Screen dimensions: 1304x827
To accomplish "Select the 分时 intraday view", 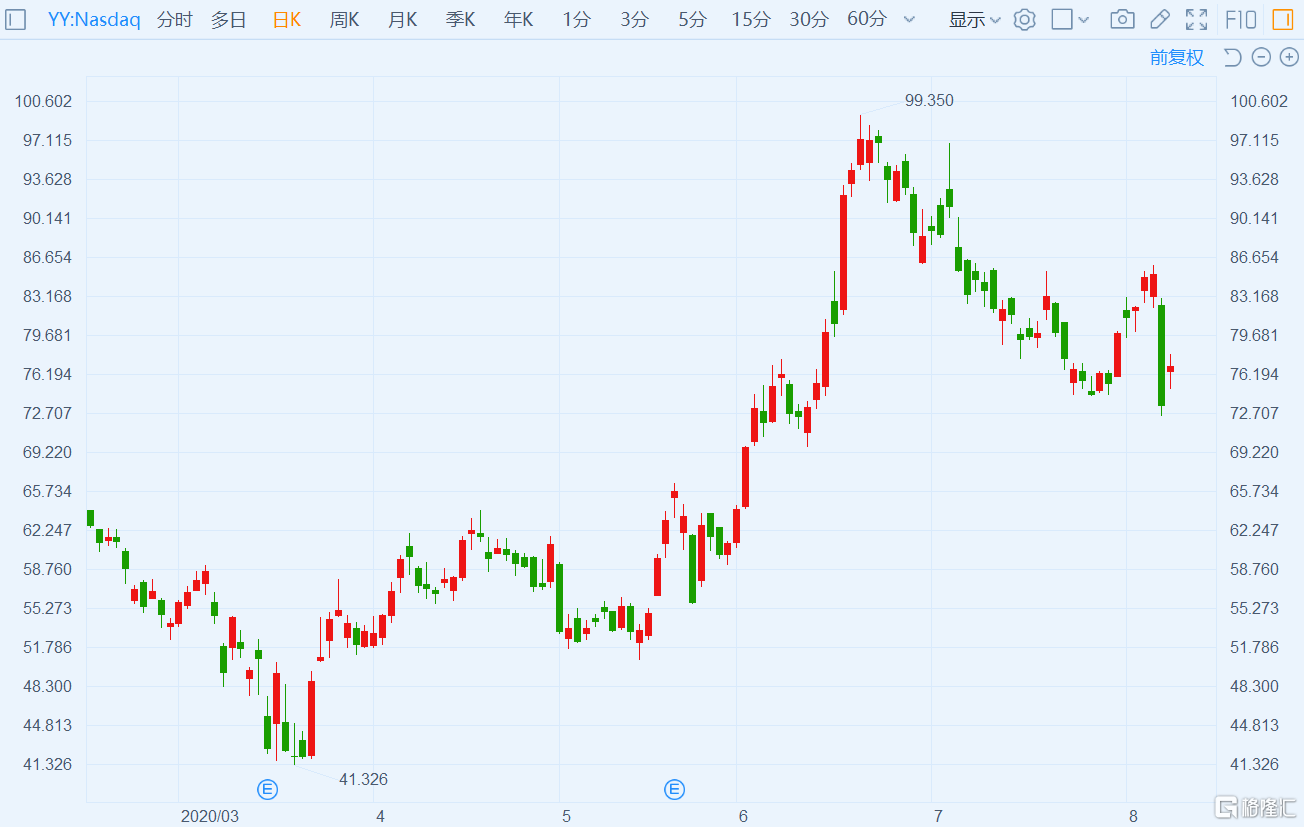I will [x=174, y=20].
